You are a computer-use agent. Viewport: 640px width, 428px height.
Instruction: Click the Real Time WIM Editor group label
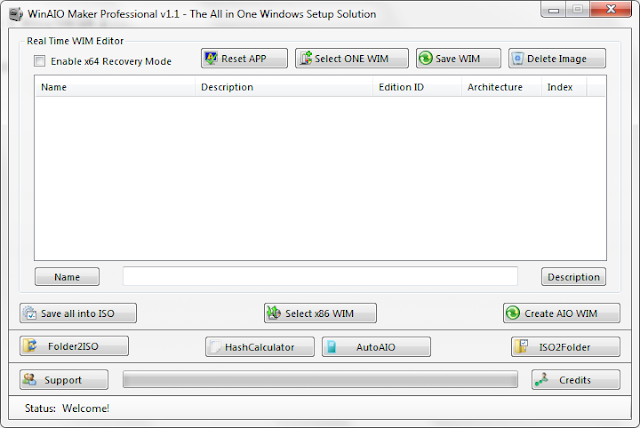pos(75,41)
